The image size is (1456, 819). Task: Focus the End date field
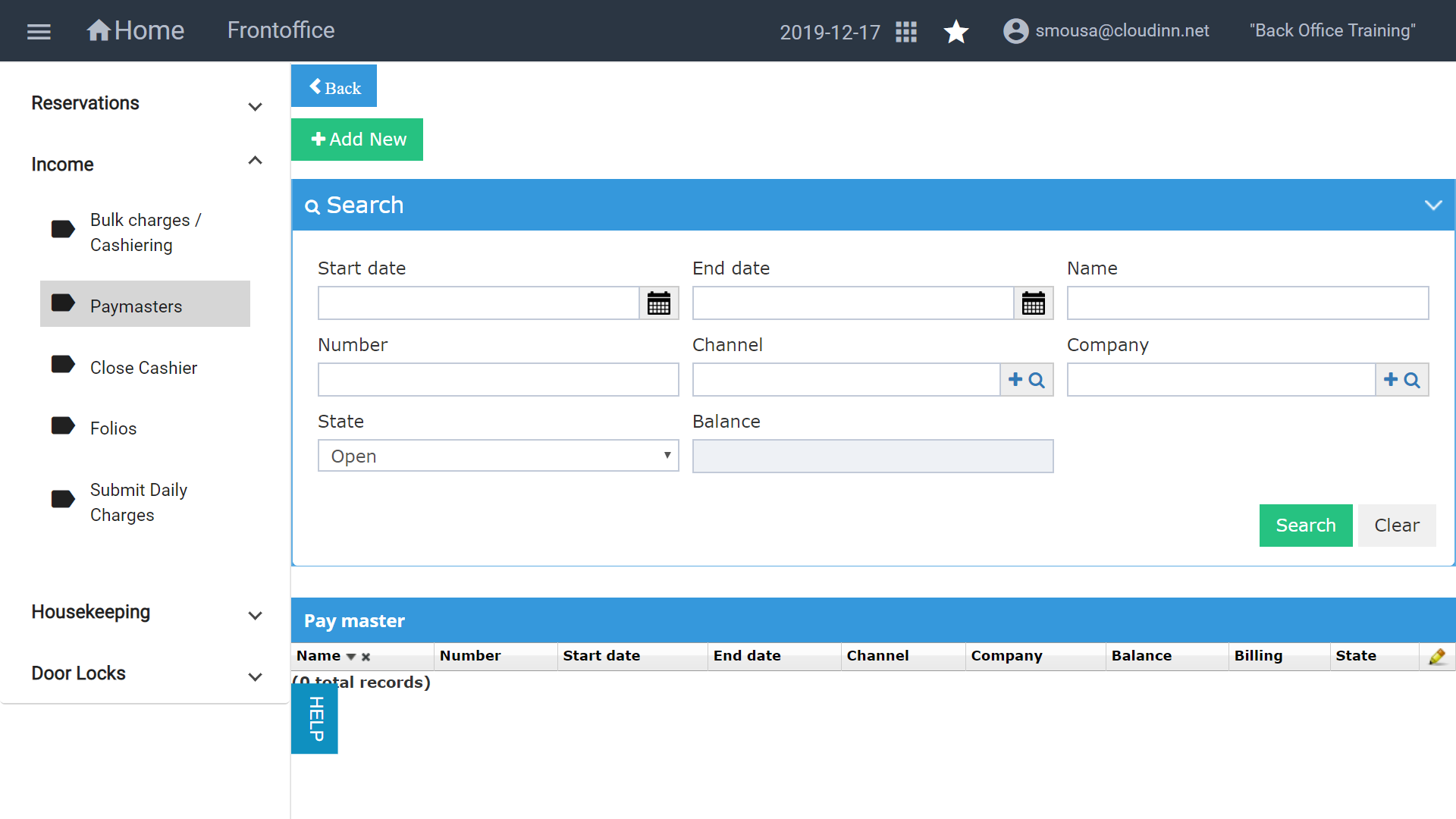click(853, 303)
